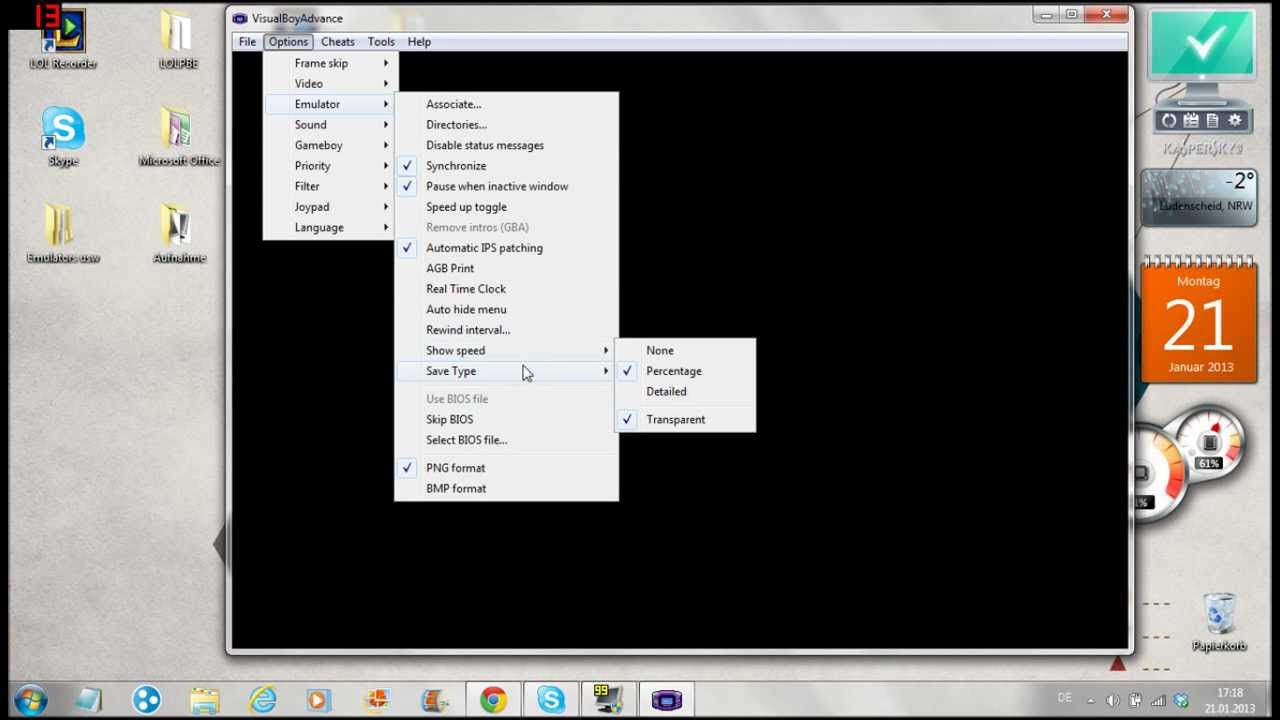Open Windows Explorer folder taskbar icon
The width and height of the screenshot is (1280, 720).
tap(204, 700)
